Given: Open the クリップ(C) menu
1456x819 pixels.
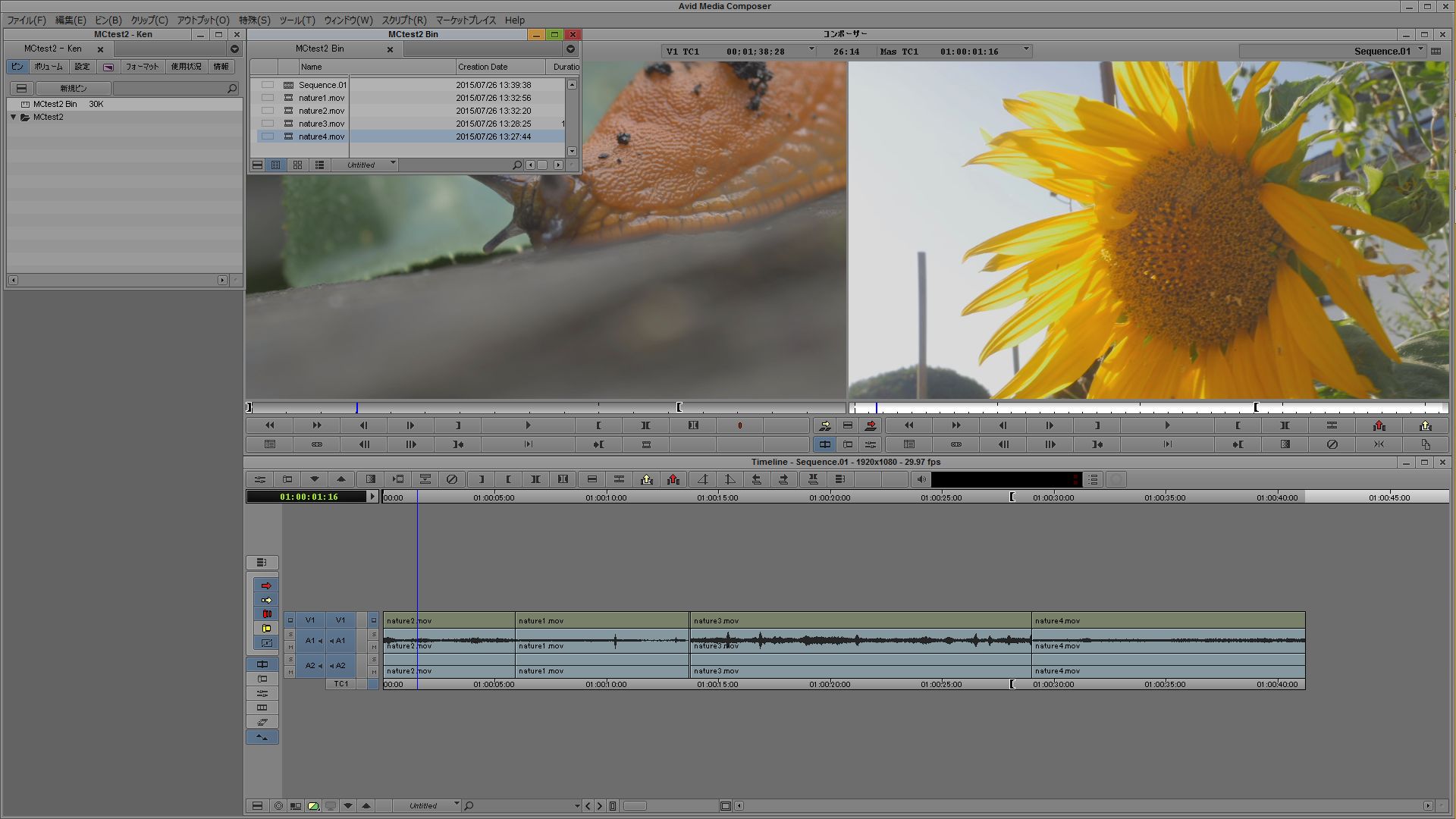Looking at the screenshot, I should 149,20.
